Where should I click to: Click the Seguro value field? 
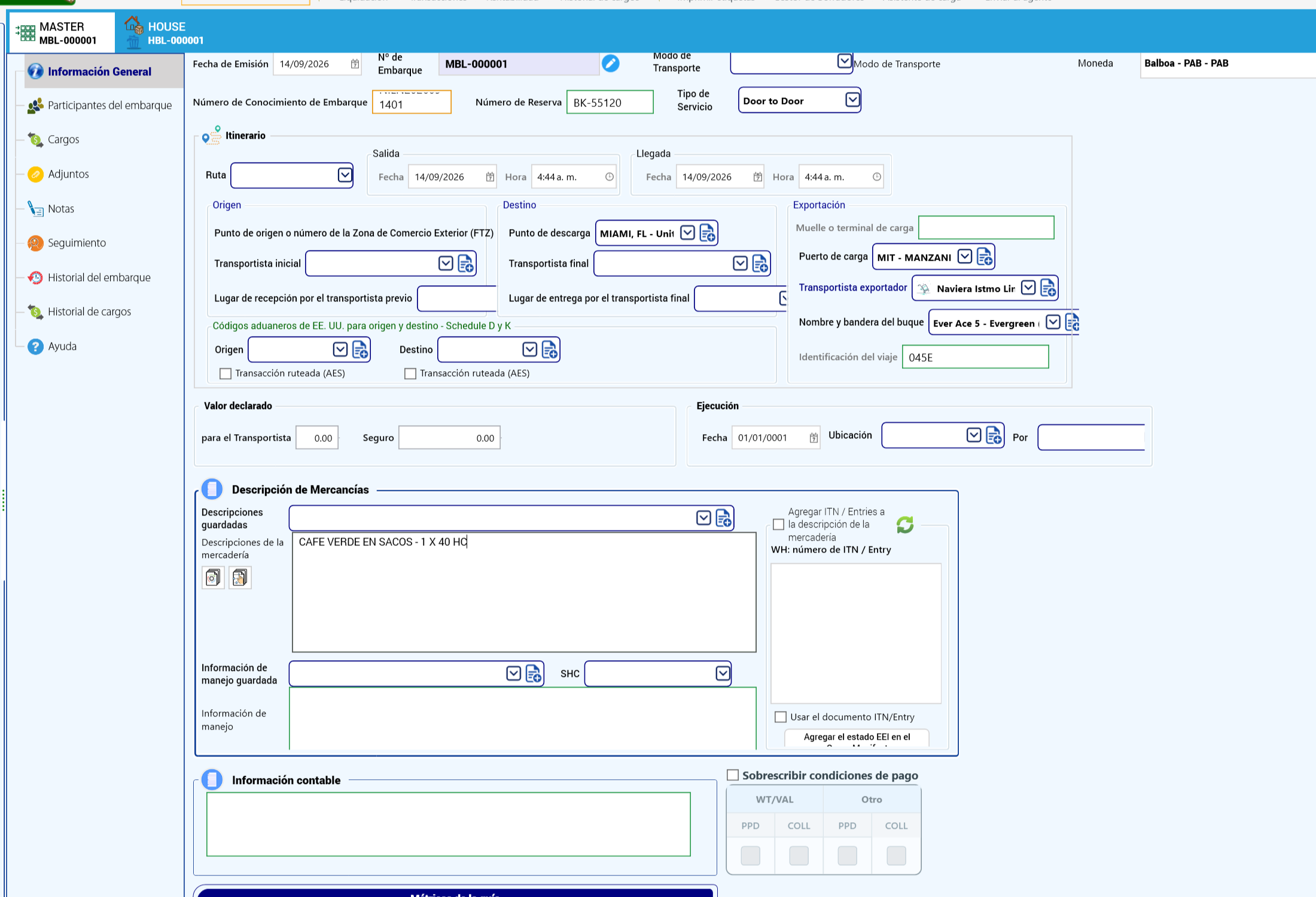click(449, 438)
